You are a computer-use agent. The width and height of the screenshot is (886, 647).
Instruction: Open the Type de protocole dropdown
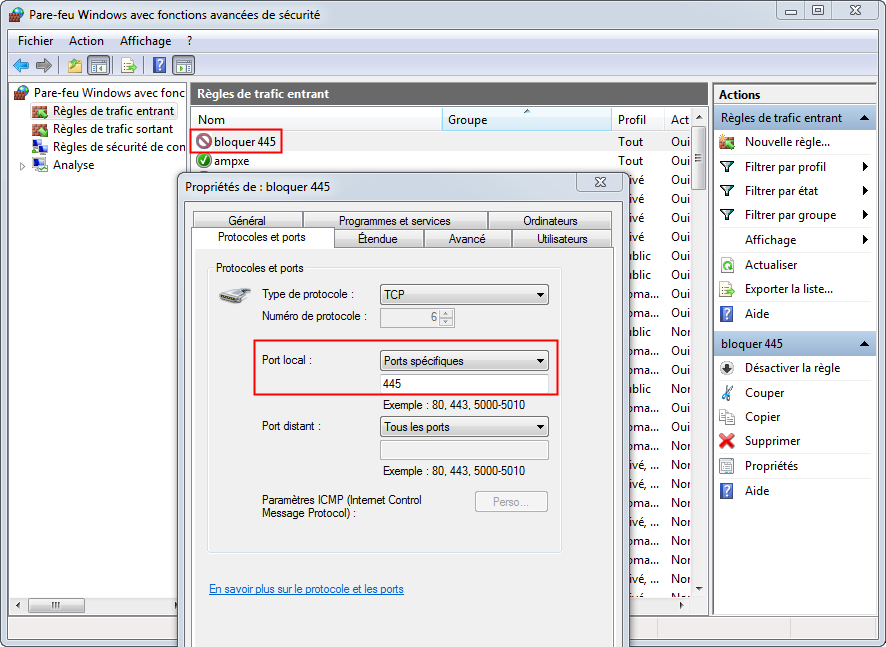[x=465, y=295]
